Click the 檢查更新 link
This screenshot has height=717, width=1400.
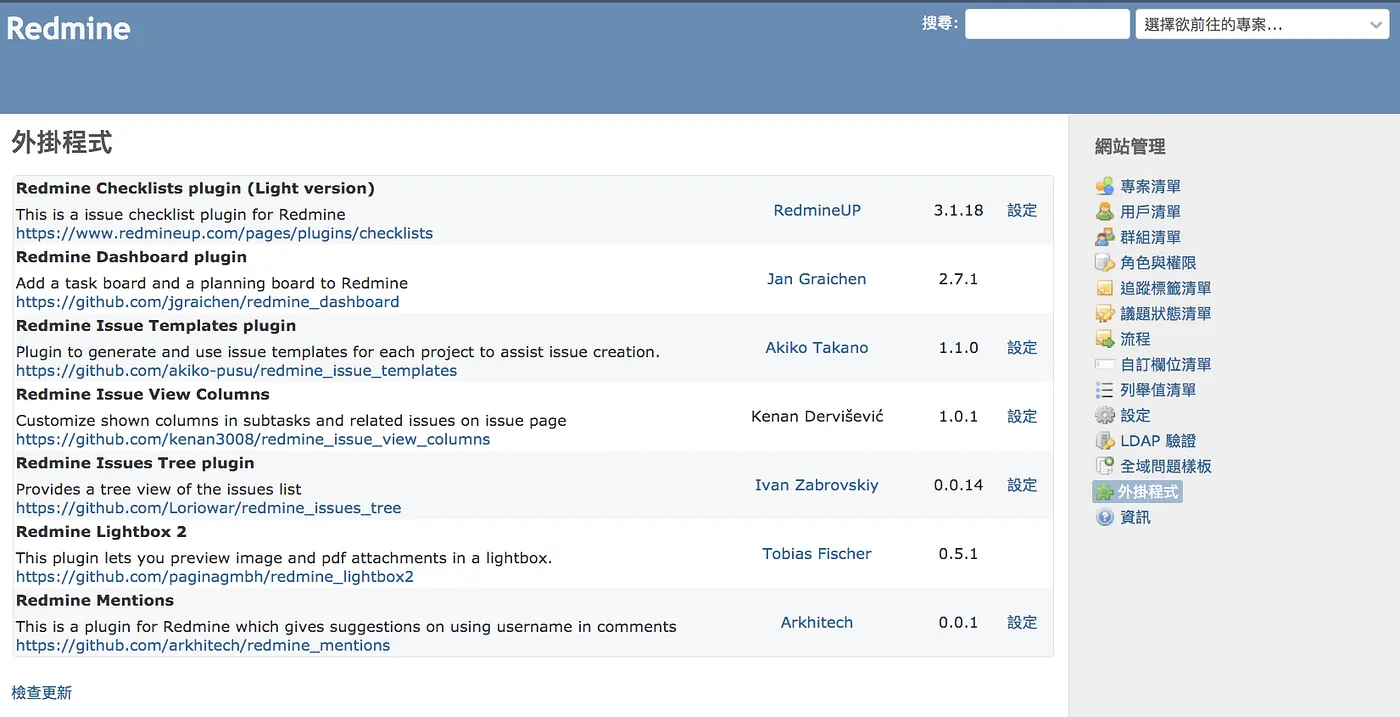click(42, 692)
